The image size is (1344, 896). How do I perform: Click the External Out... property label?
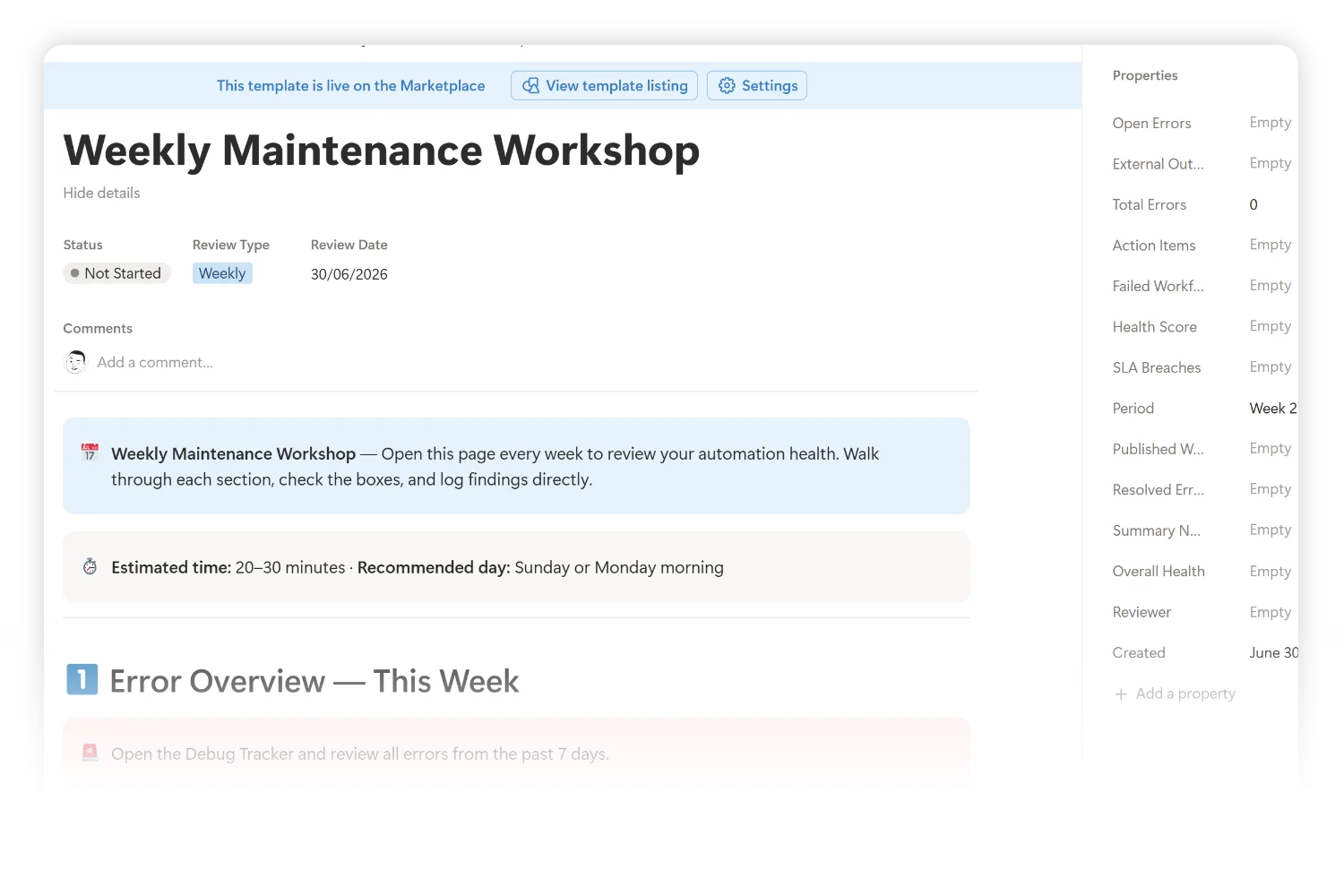1158,164
